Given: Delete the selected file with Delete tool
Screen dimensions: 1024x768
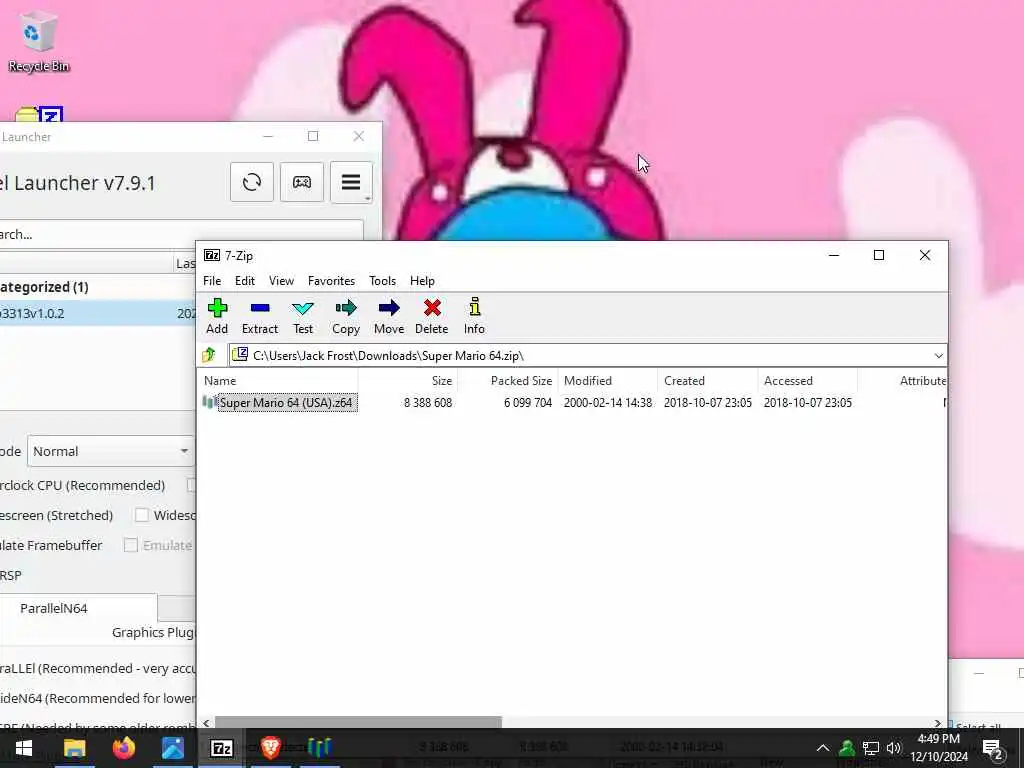Looking at the screenshot, I should (432, 317).
